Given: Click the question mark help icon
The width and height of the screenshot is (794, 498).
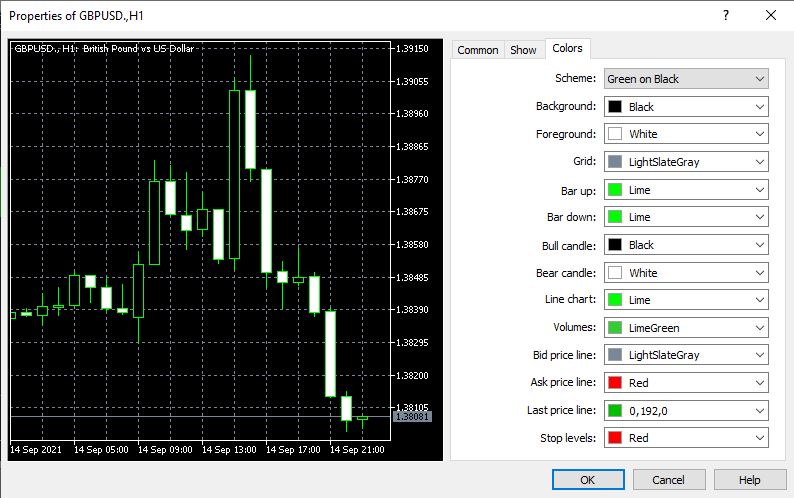Looking at the screenshot, I should pos(726,15).
